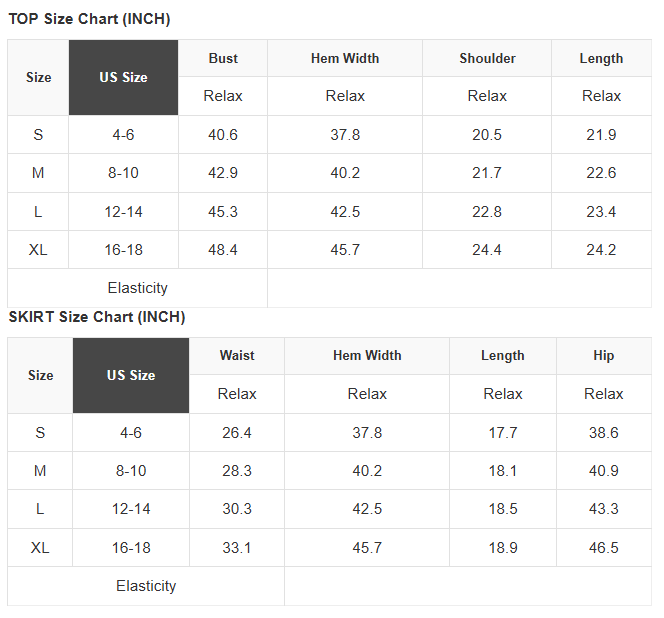The width and height of the screenshot is (664, 618).
Task: Select the dark US Size header in skirt chart
Action: 131,375
